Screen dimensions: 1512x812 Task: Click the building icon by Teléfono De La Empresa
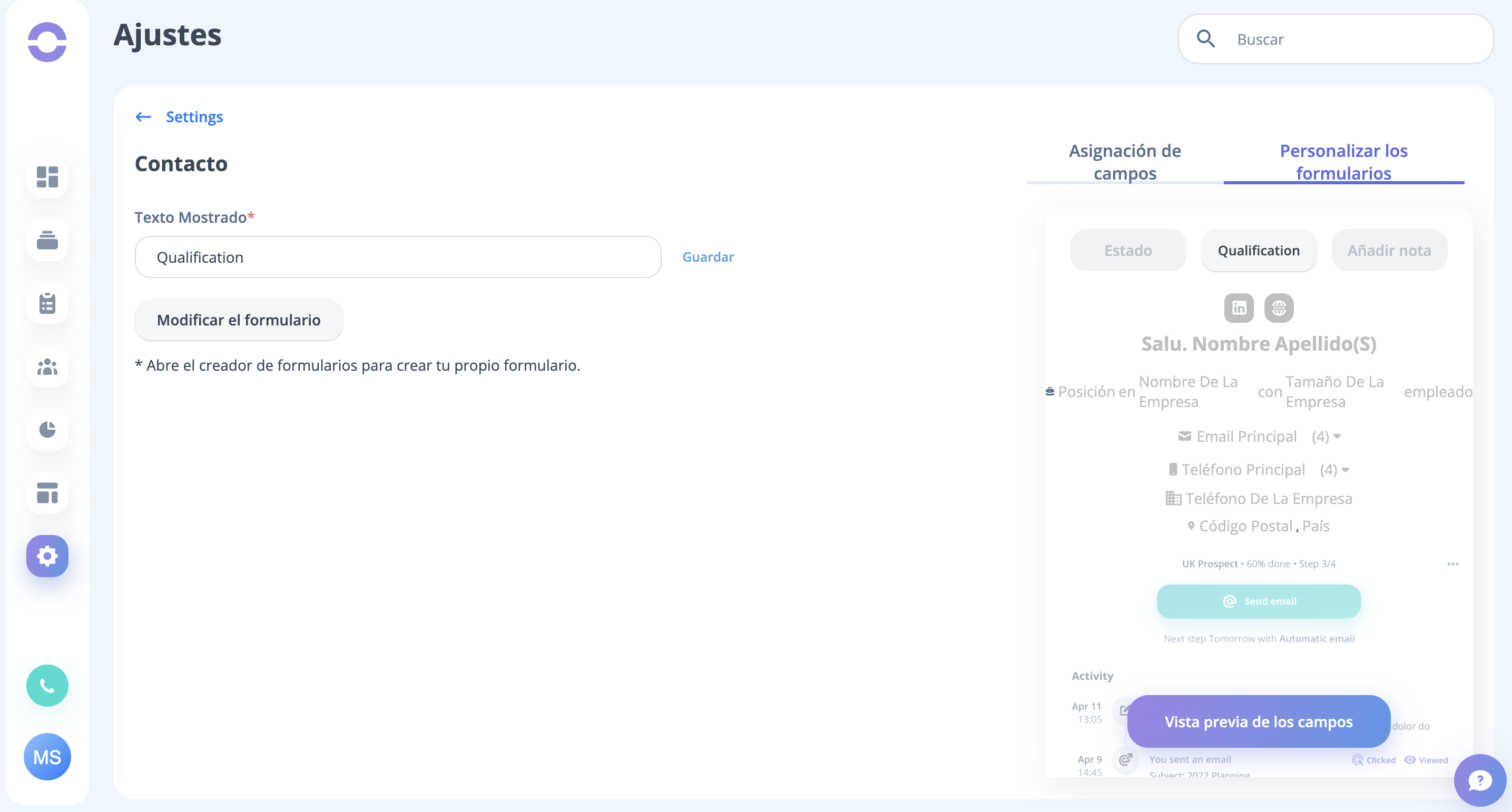click(1173, 498)
